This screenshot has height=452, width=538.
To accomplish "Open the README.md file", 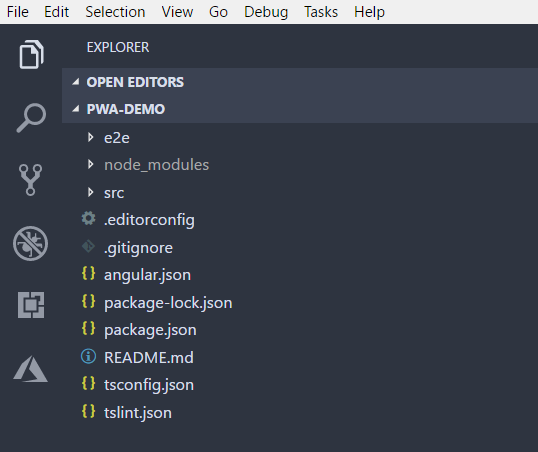I will (x=149, y=358).
